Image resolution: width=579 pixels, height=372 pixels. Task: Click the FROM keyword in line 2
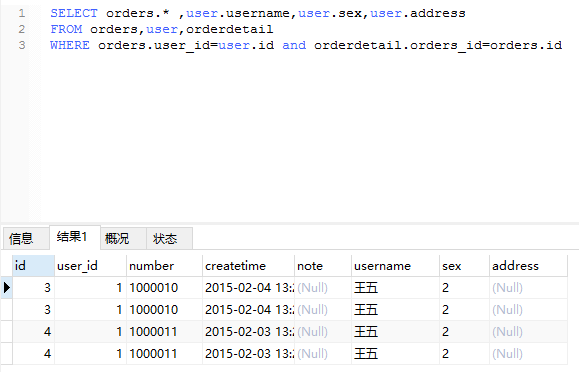point(66,29)
